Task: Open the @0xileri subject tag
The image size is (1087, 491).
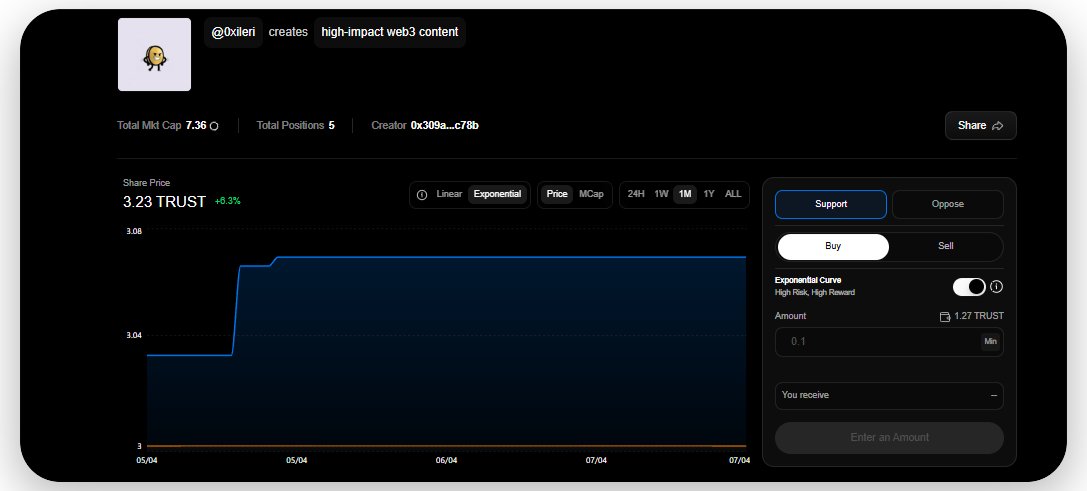Action: [x=233, y=32]
